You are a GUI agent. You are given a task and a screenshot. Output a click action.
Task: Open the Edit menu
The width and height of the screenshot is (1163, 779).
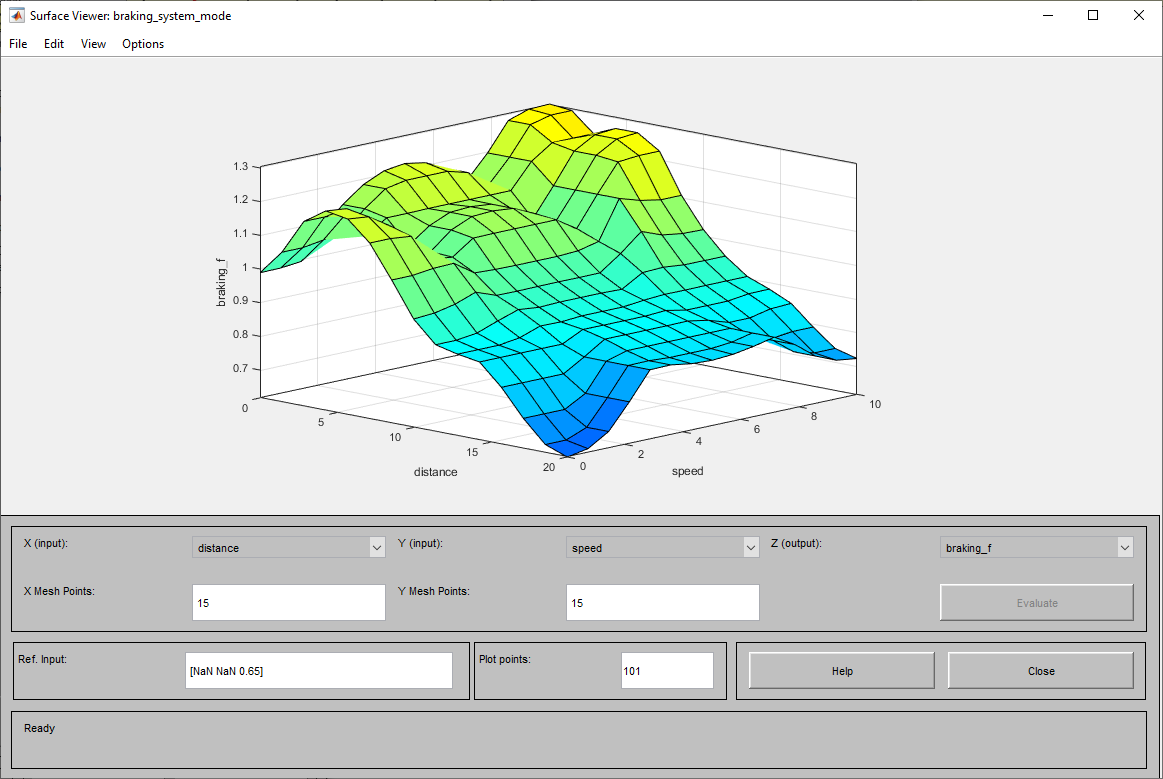point(53,44)
